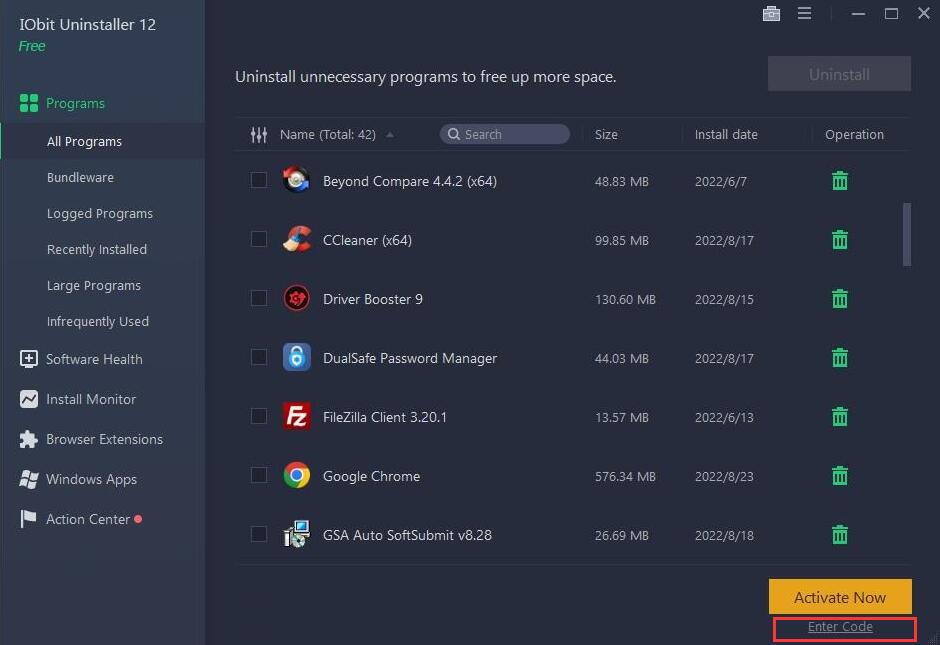
Task: Click inside the Search field
Action: coord(505,134)
